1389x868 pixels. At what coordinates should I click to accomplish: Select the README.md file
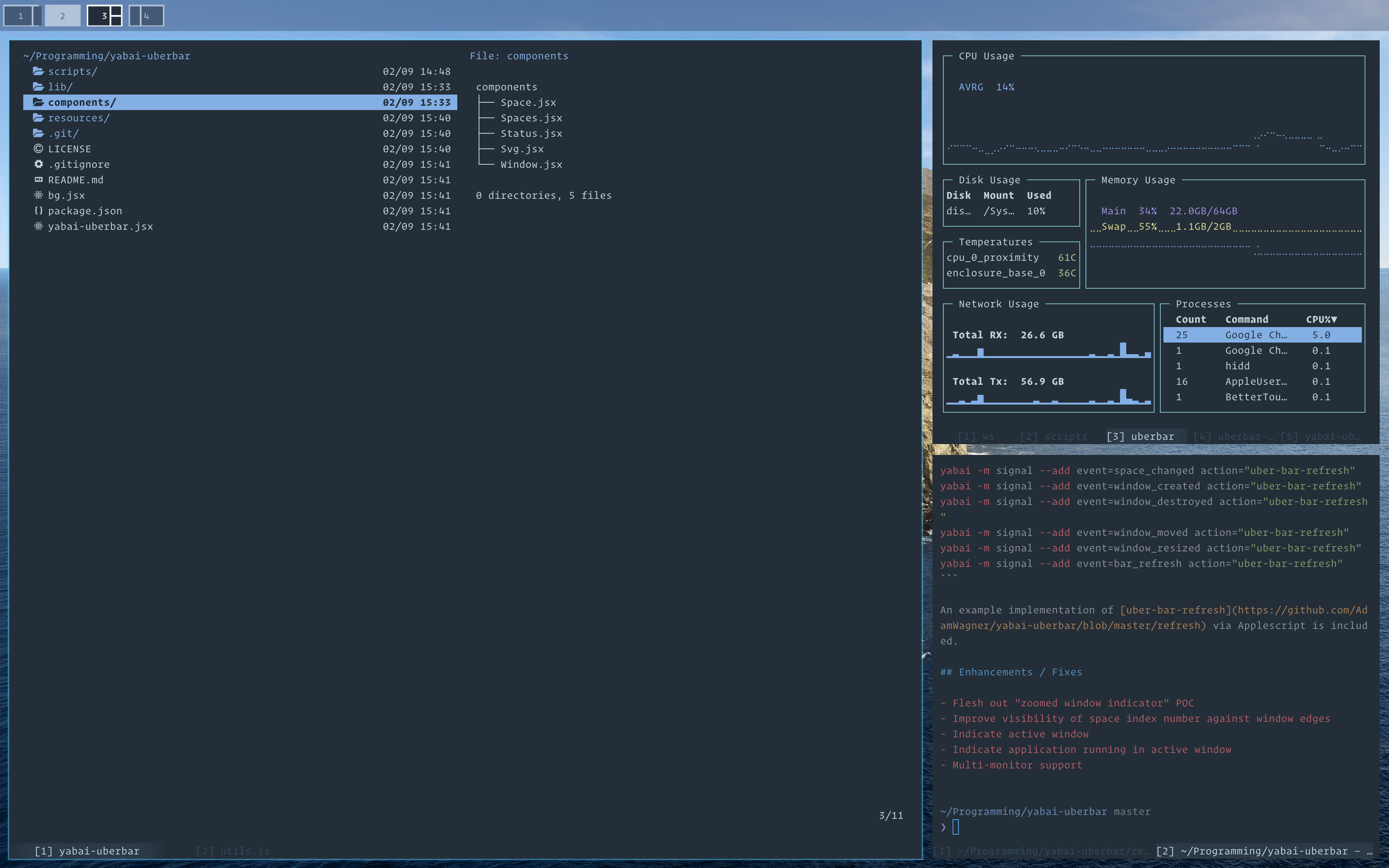pyautogui.click(x=240, y=180)
